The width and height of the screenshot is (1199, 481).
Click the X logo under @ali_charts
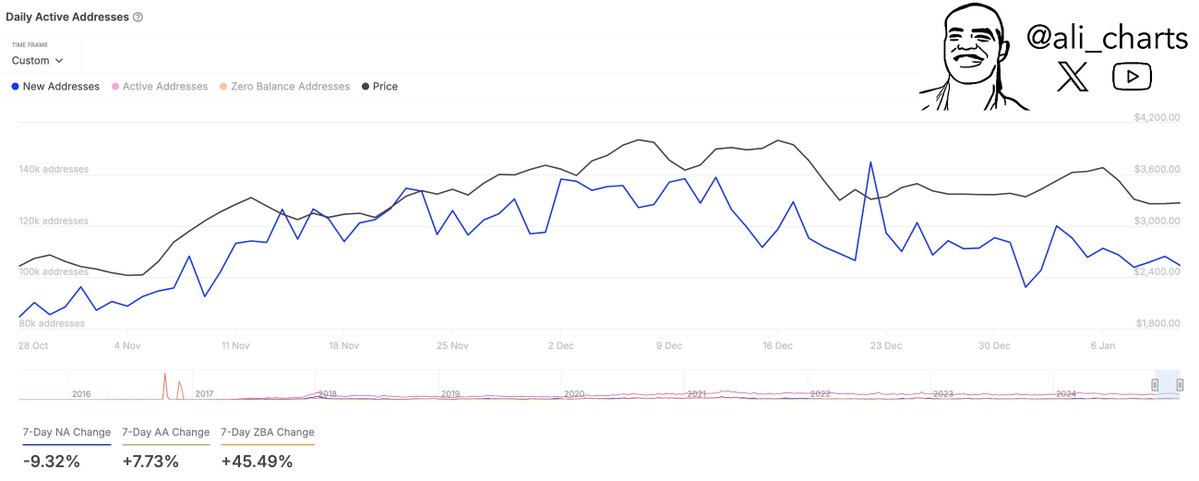1071,77
